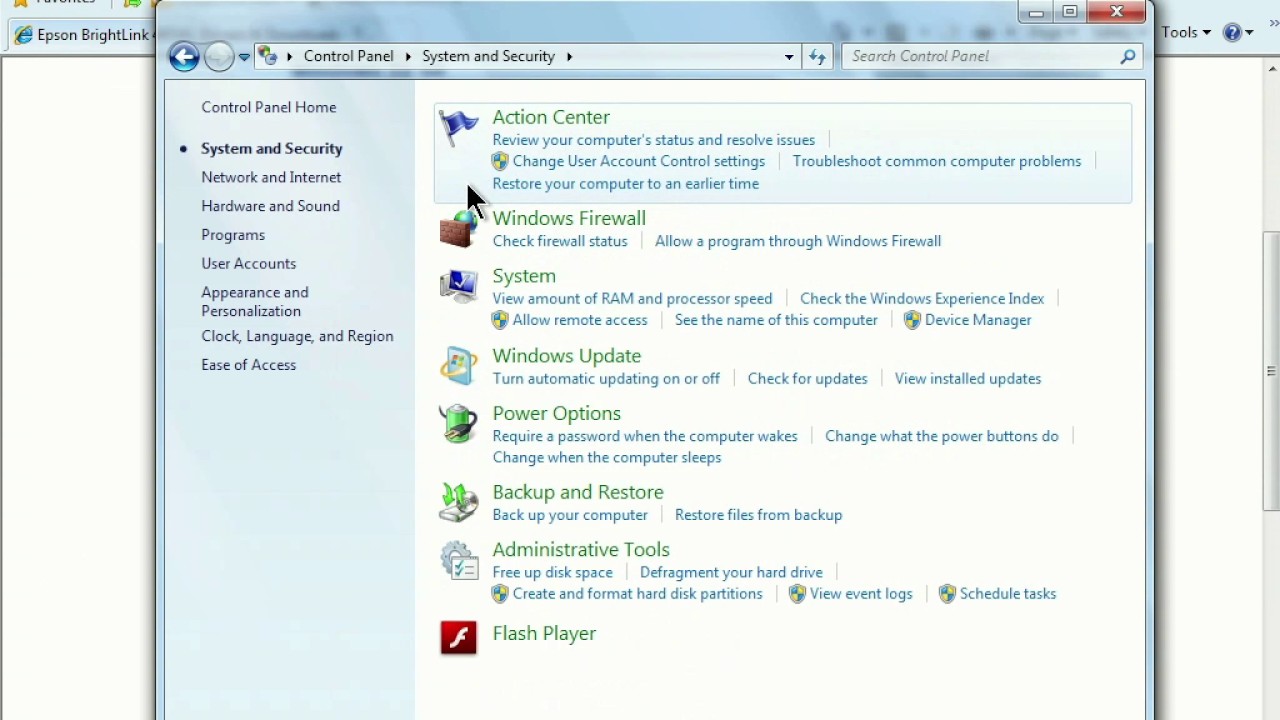Click the search magnifier icon

click(1128, 56)
